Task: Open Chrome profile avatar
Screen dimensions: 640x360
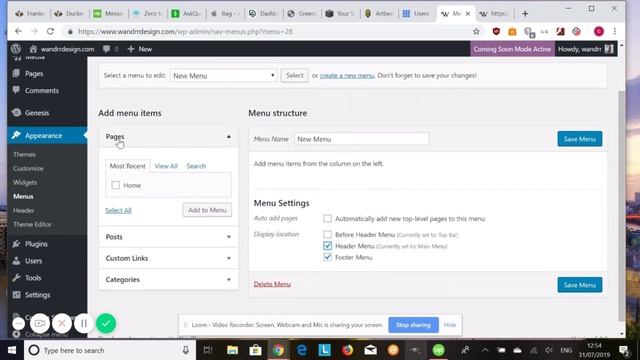Action: coord(599,31)
